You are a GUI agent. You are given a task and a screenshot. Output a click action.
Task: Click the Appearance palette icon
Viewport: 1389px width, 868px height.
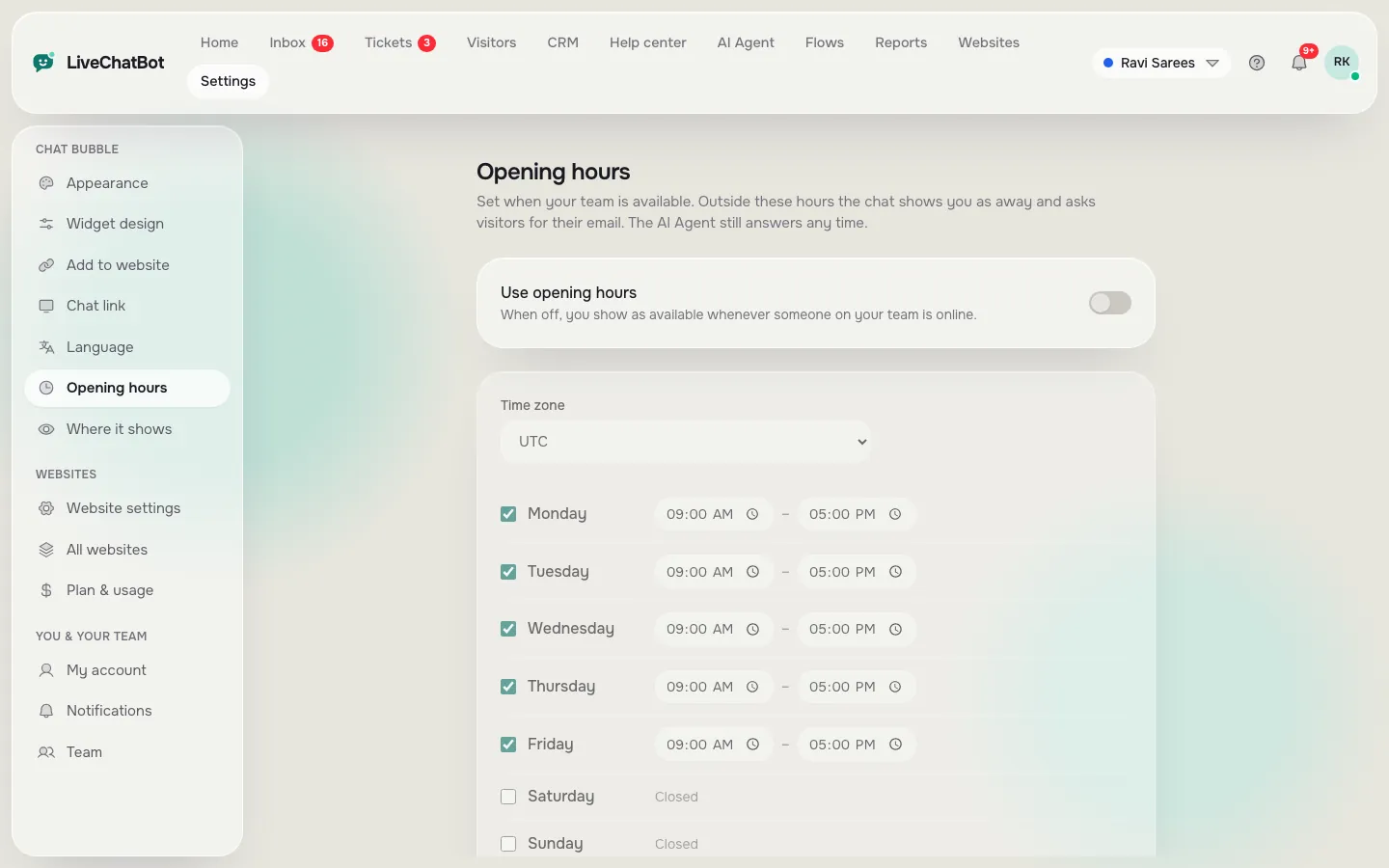coord(46,183)
